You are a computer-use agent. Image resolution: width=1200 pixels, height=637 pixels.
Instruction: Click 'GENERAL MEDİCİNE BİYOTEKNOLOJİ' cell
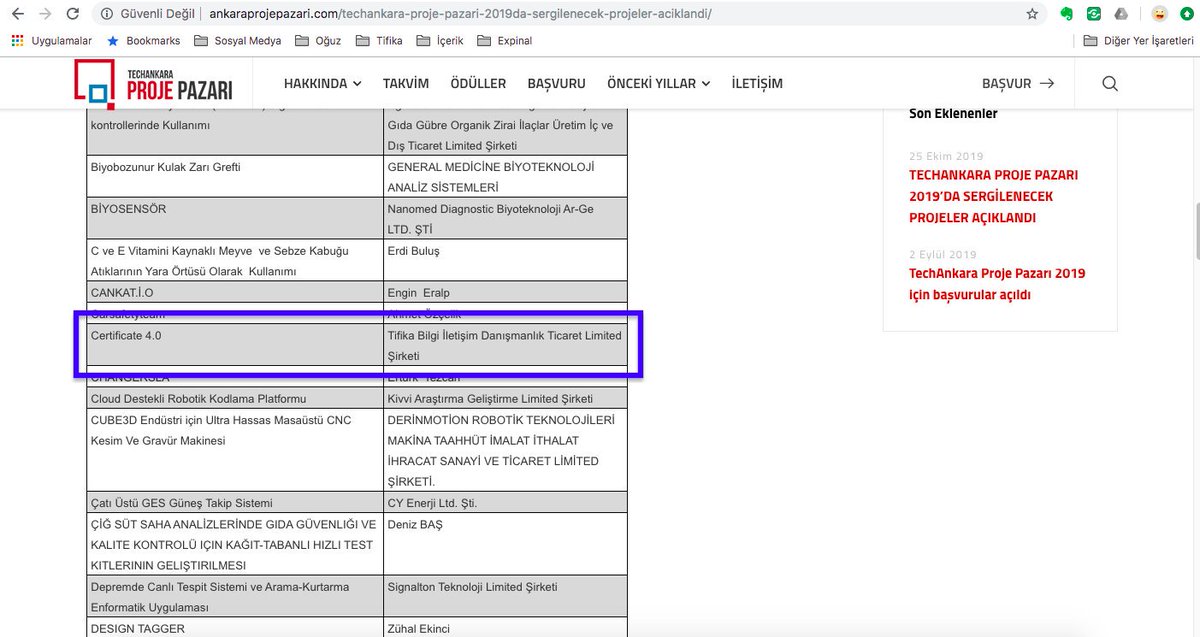(x=505, y=176)
